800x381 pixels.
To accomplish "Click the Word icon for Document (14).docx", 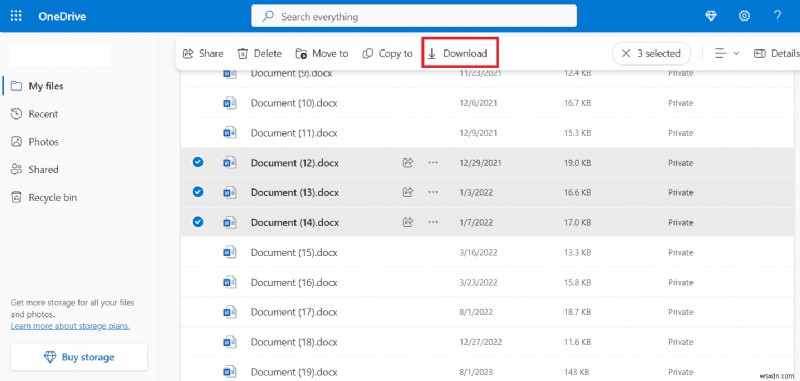I will 230,222.
